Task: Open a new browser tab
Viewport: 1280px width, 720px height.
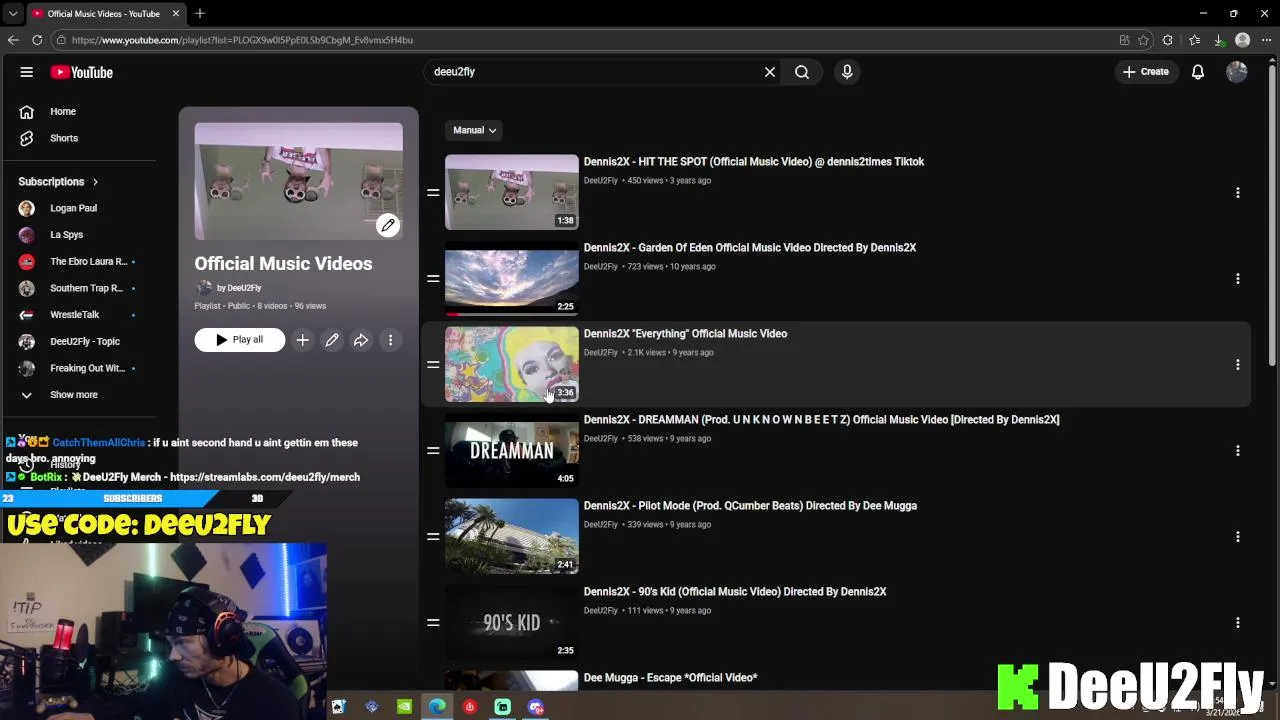Action: coord(200,14)
